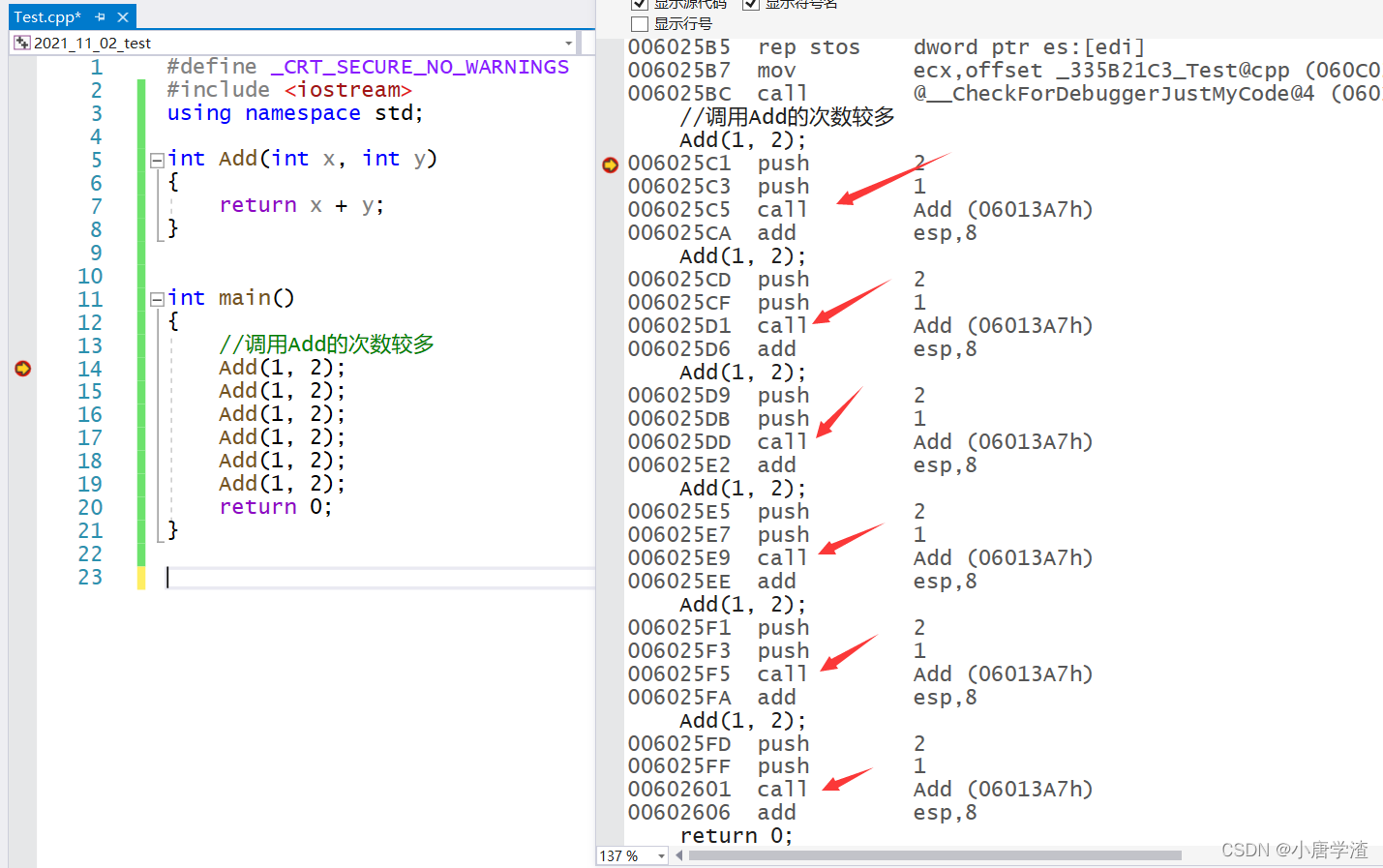
Task: Click 'add esp,8' at 006025CA
Action: pyautogui.click(x=802, y=233)
